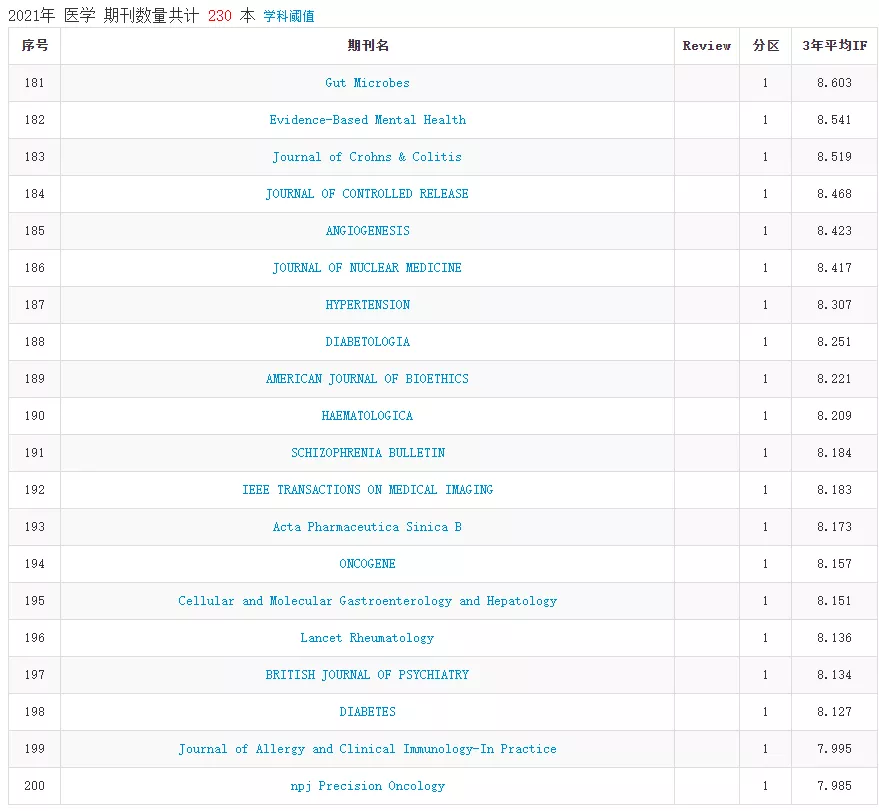Open Evidence-Based Mental Health journal

pos(367,120)
